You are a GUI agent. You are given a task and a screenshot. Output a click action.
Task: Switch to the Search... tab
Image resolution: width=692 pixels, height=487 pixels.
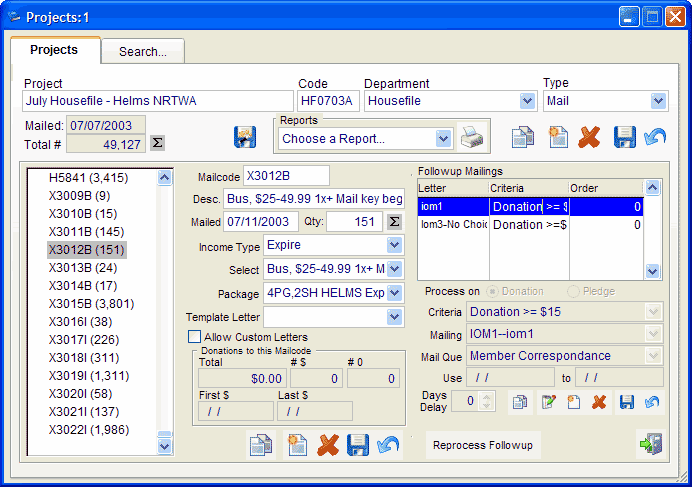143,52
